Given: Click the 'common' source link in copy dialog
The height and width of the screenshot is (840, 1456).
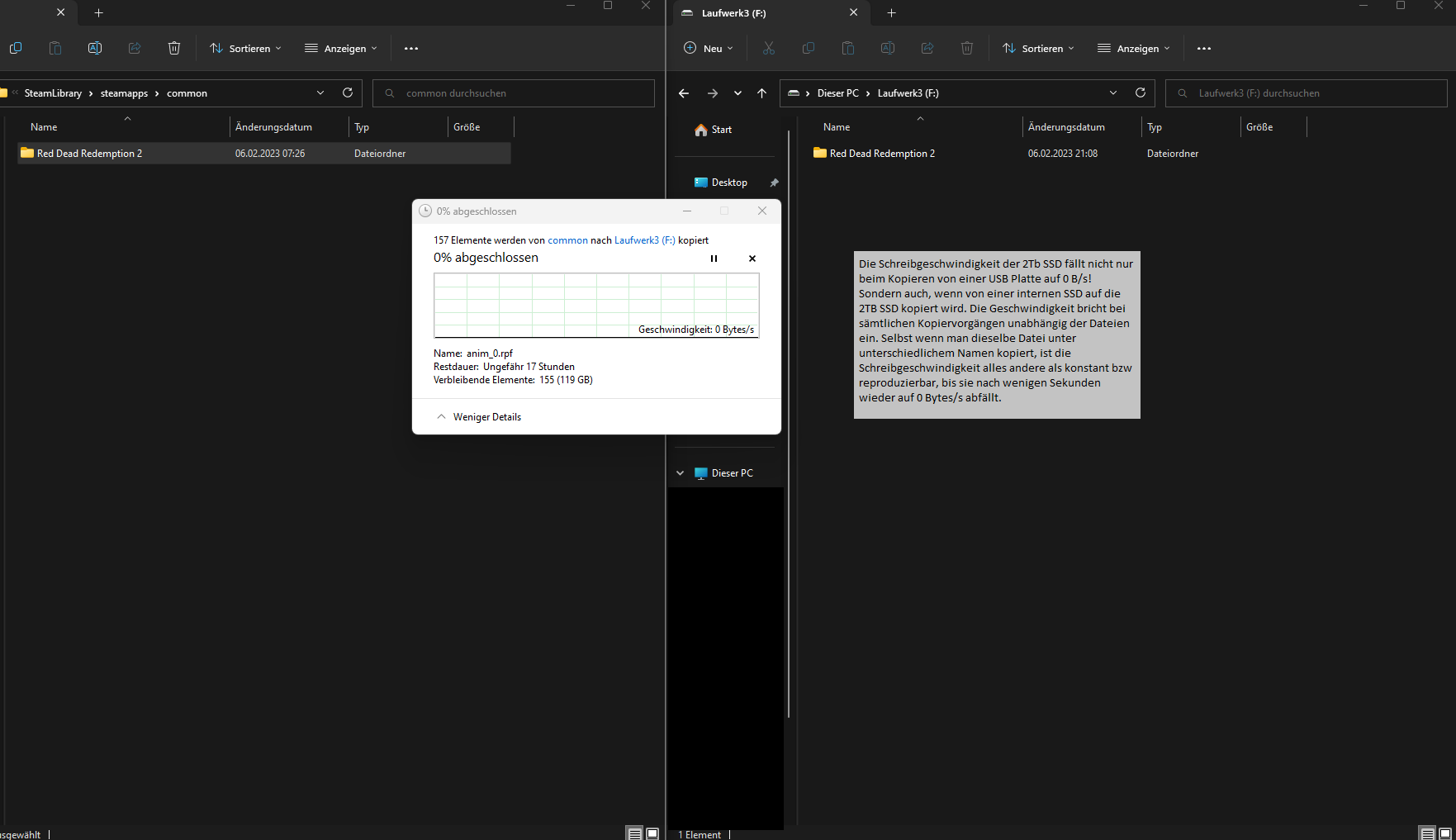Looking at the screenshot, I should pos(568,240).
